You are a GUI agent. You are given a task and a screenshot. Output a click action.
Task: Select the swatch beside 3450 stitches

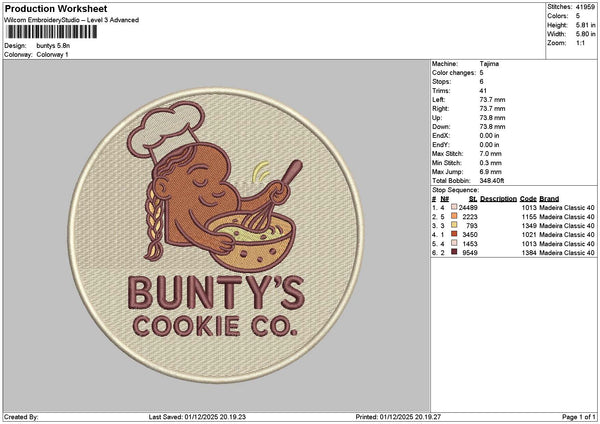(454, 234)
